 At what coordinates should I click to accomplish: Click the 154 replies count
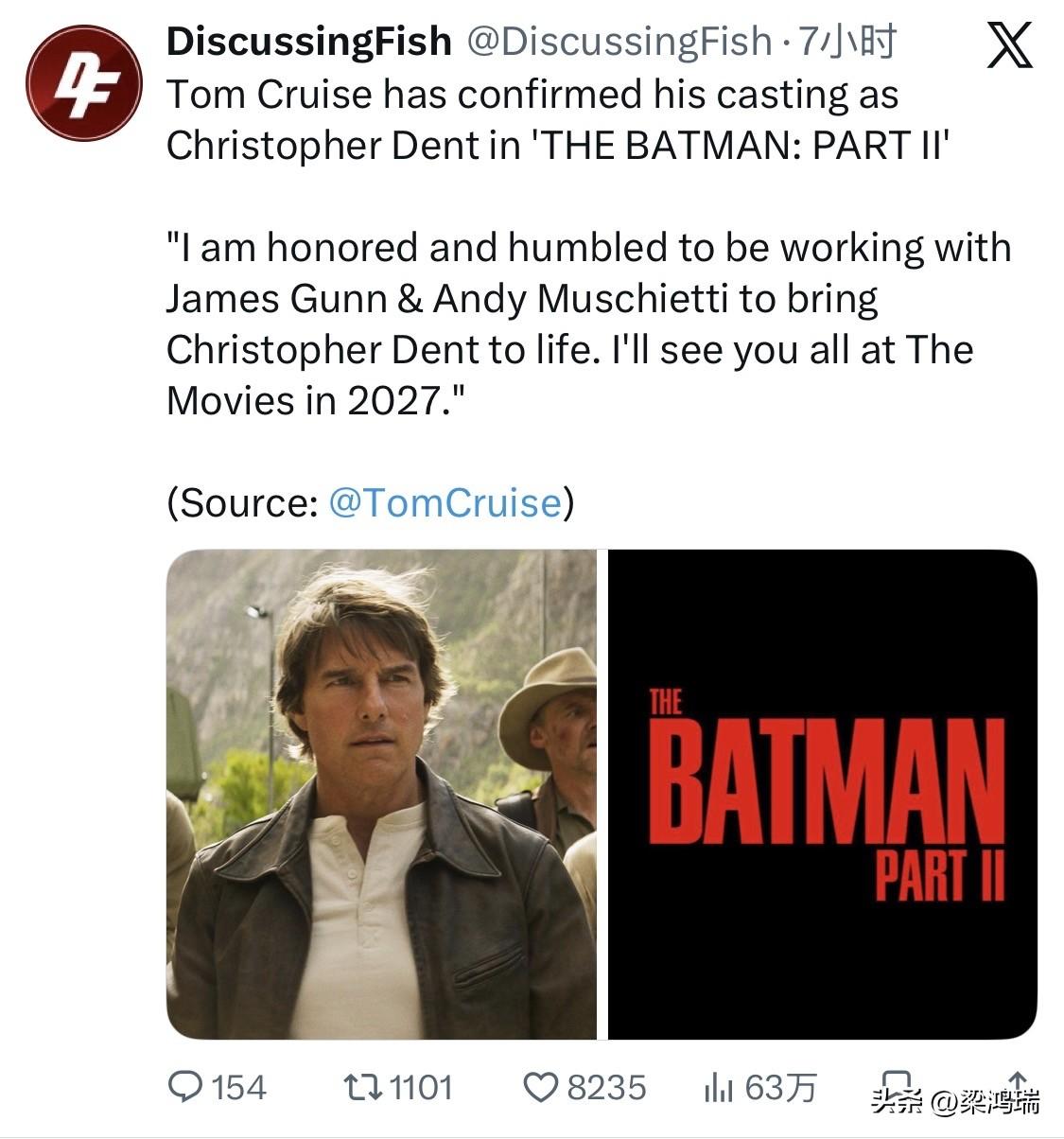click(x=237, y=1088)
